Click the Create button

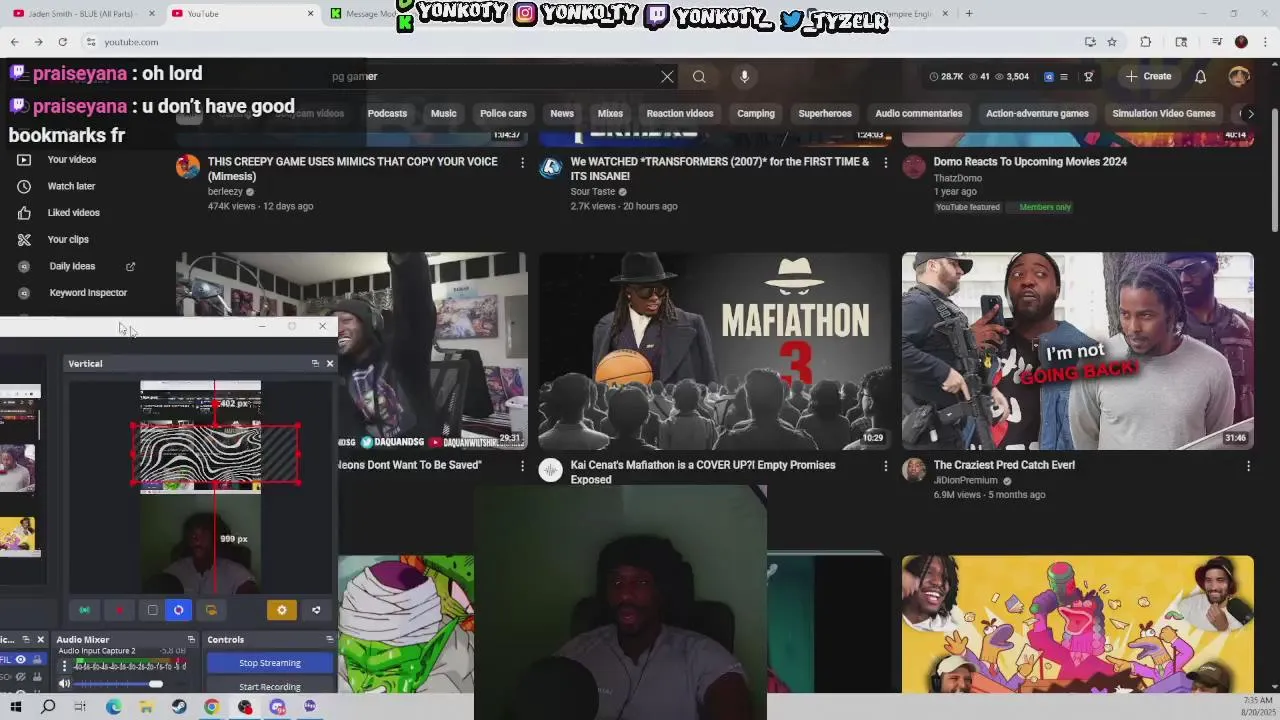pos(1148,76)
